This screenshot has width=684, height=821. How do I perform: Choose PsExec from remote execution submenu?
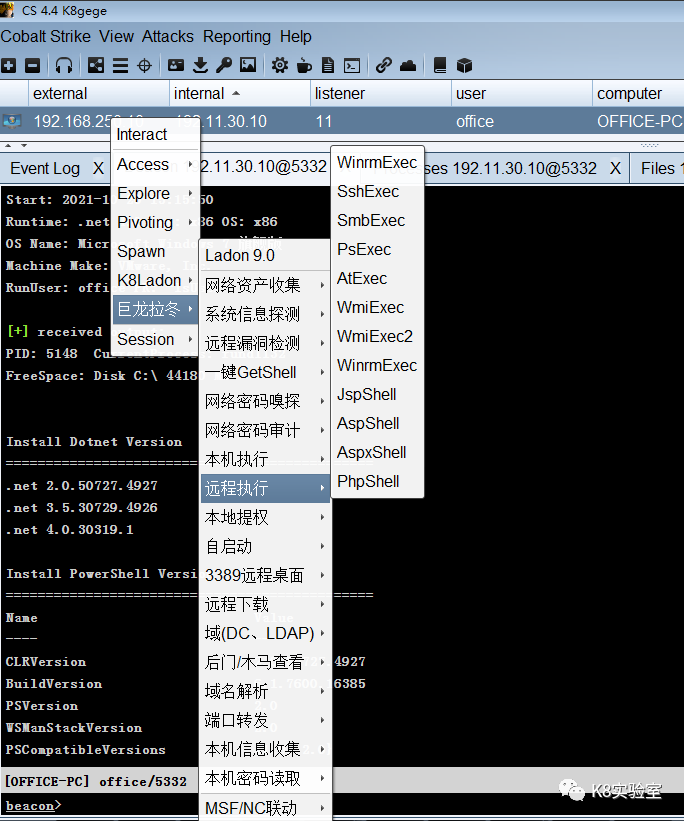pos(377,250)
